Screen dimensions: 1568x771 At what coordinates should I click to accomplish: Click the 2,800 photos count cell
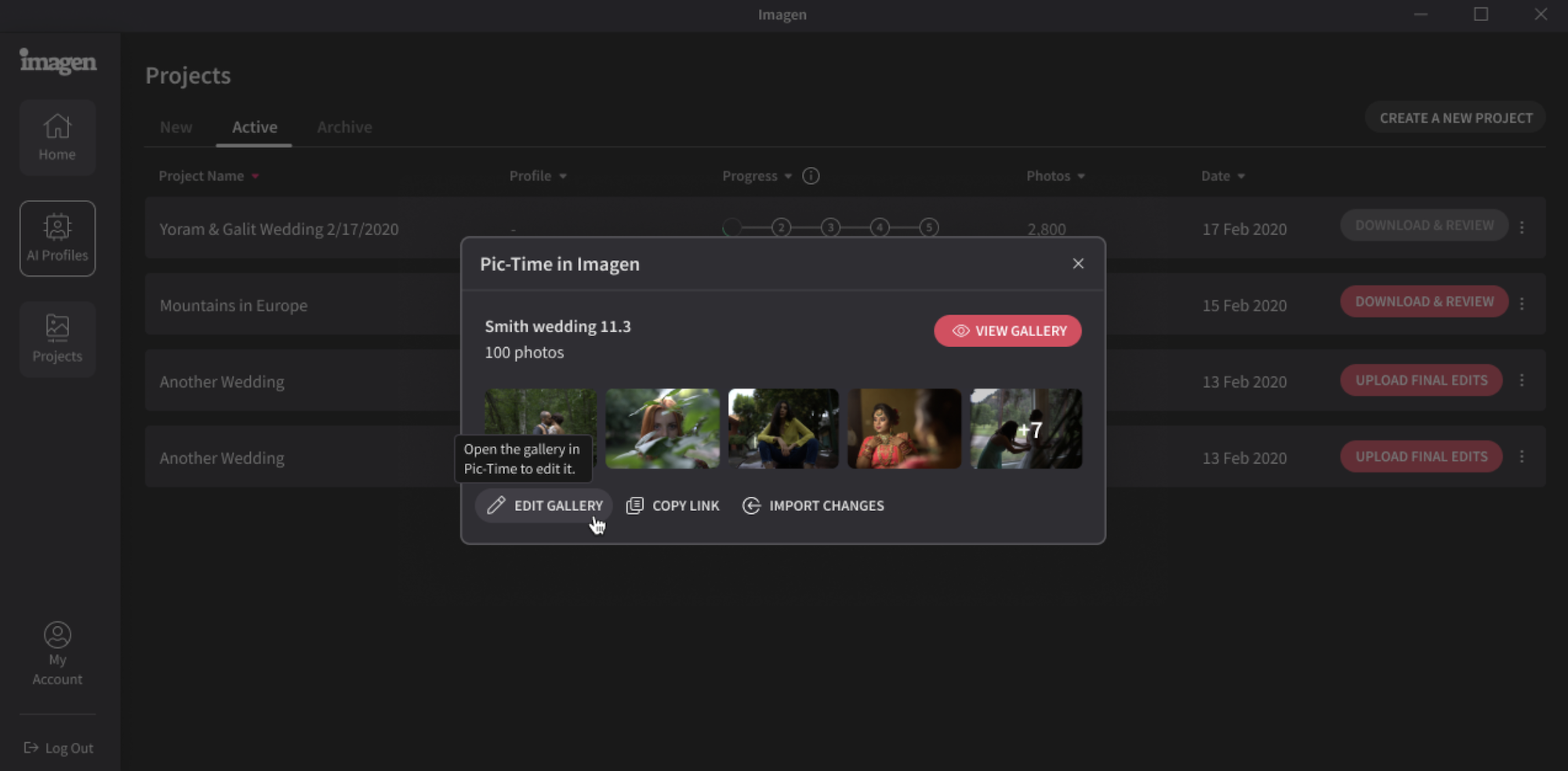(x=1047, y=229)
